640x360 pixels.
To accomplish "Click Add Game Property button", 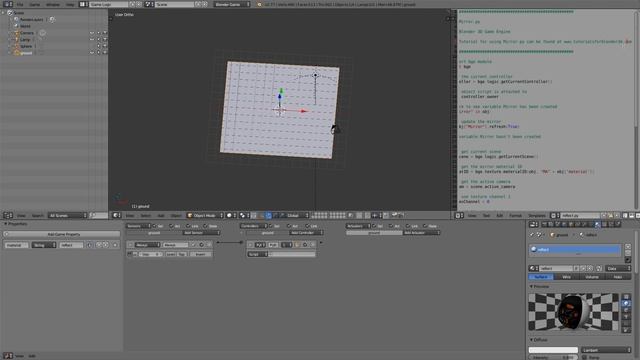I will [62, 234].
